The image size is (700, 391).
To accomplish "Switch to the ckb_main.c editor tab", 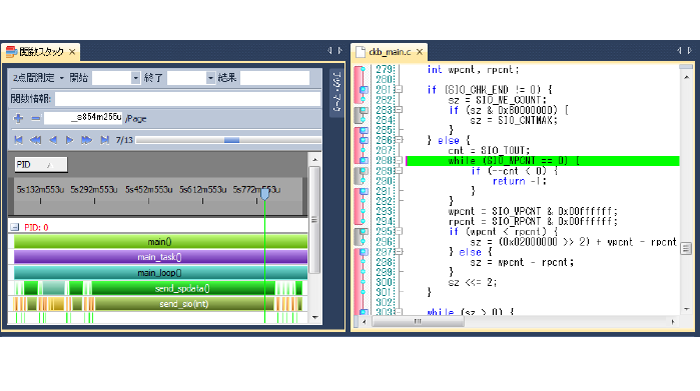I will [x=389, y=52].
